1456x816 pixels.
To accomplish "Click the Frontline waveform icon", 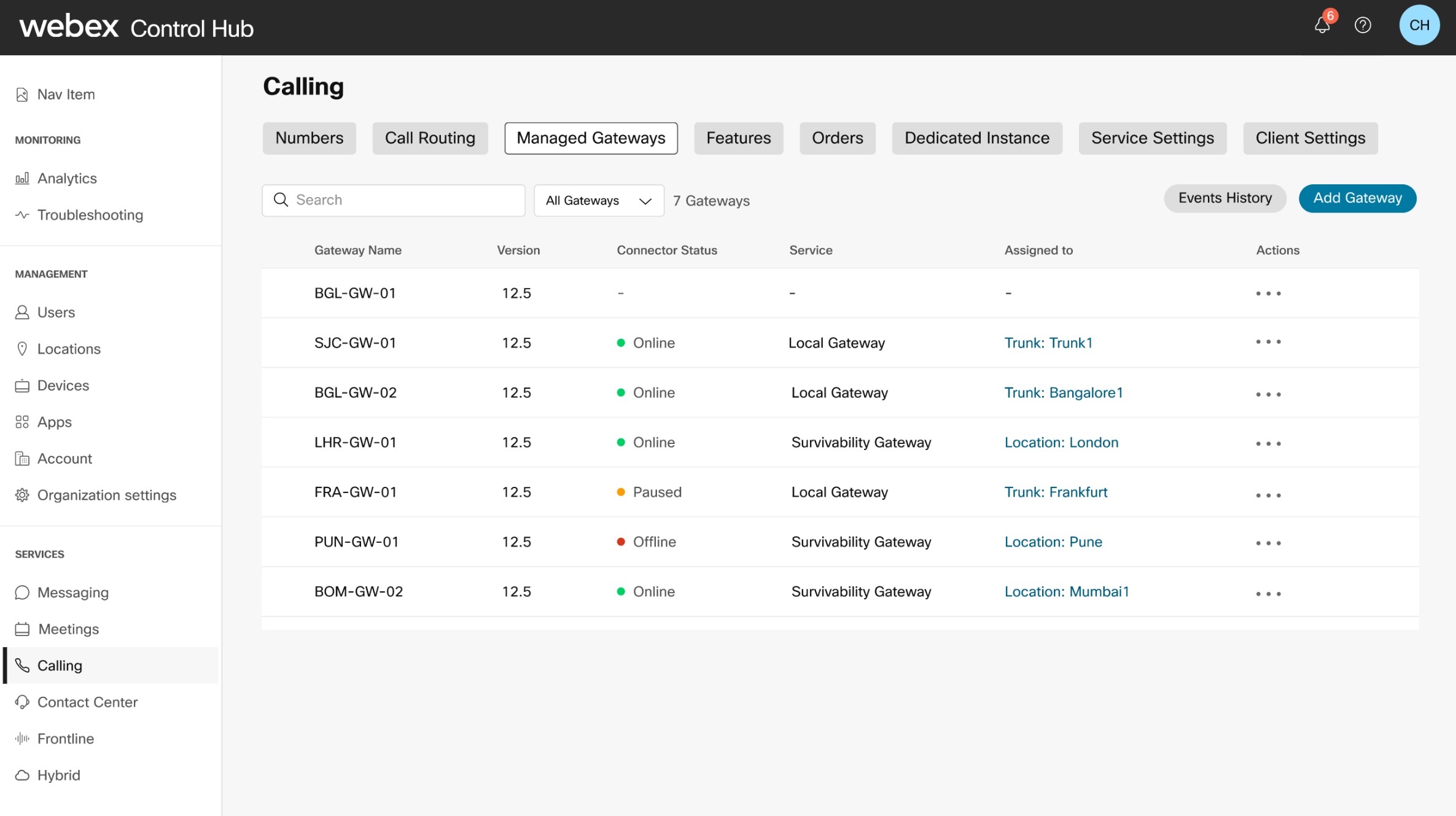I will [x=22, y=739].
